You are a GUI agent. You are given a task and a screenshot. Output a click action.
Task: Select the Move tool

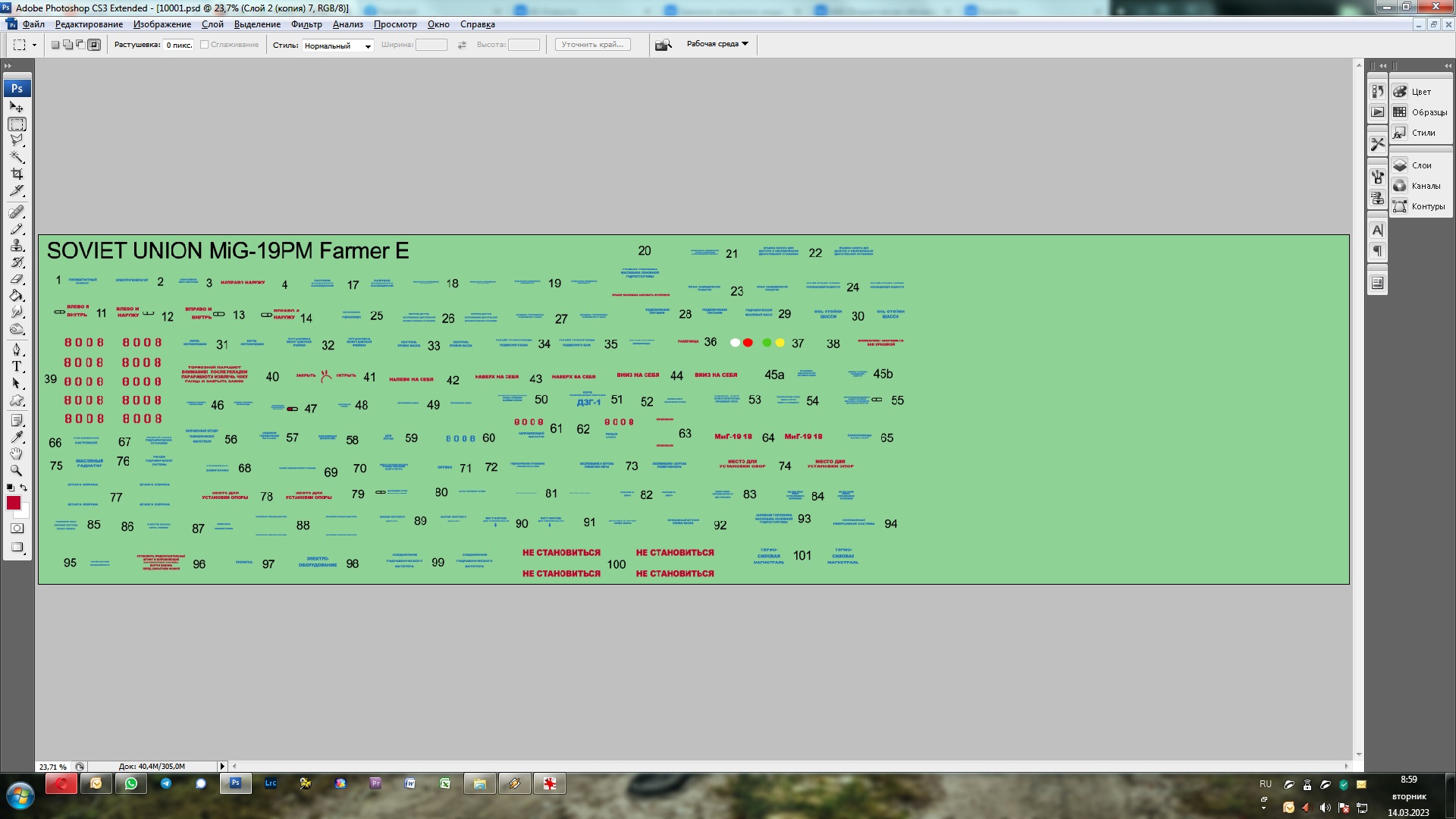pyautogui.click(x=17, y=108)
